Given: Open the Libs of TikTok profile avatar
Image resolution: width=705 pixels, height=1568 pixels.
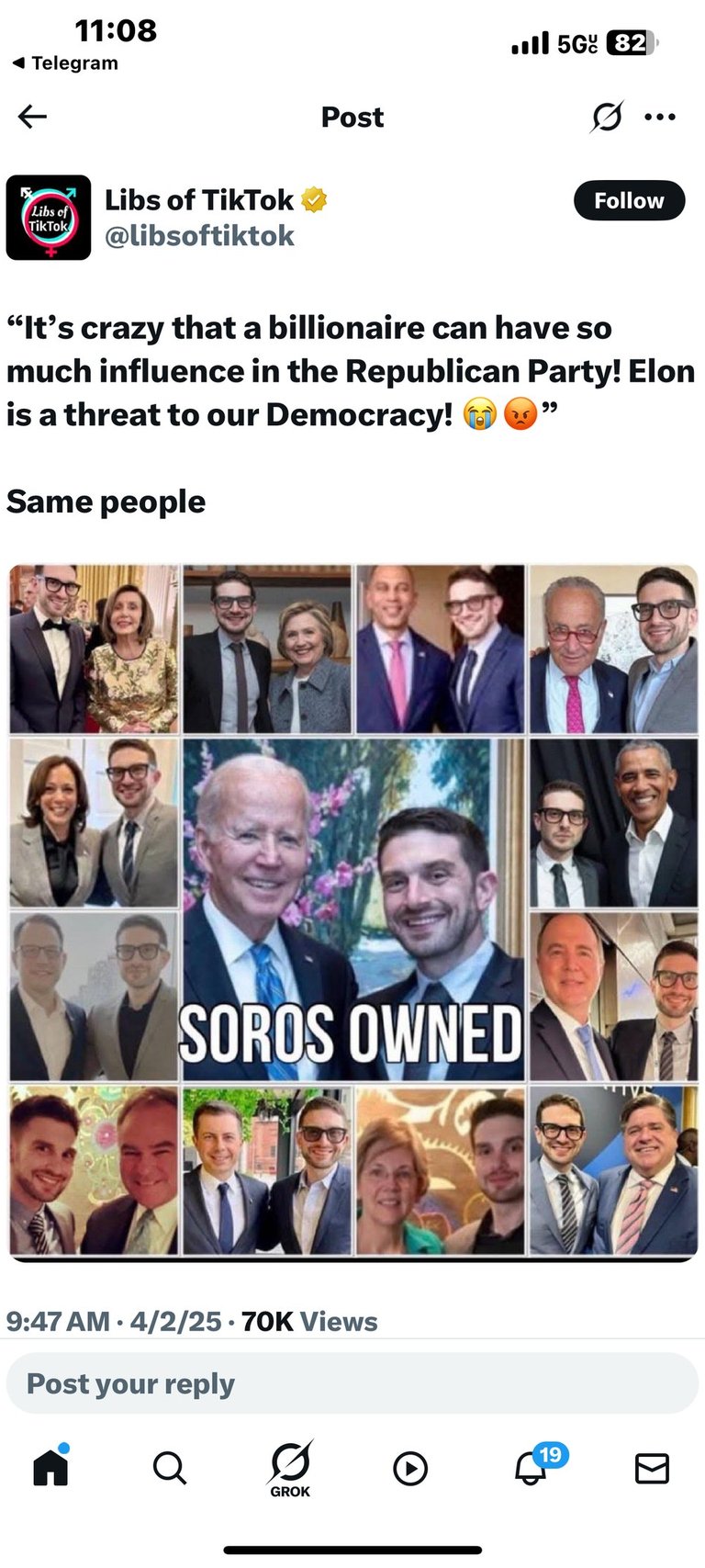Looking at the screenshot, I should tap(49, 218).
